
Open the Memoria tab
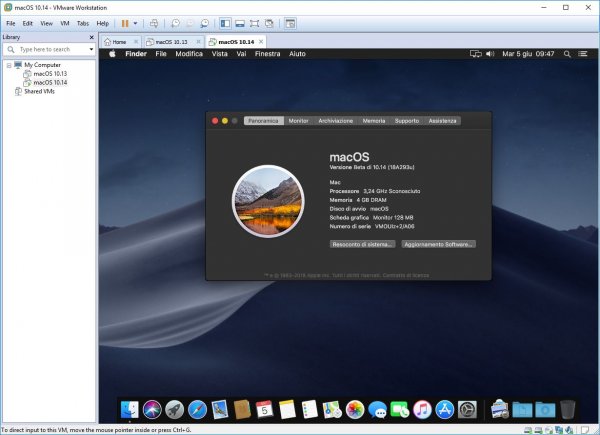pyautogui.click(x=374, y=120)
